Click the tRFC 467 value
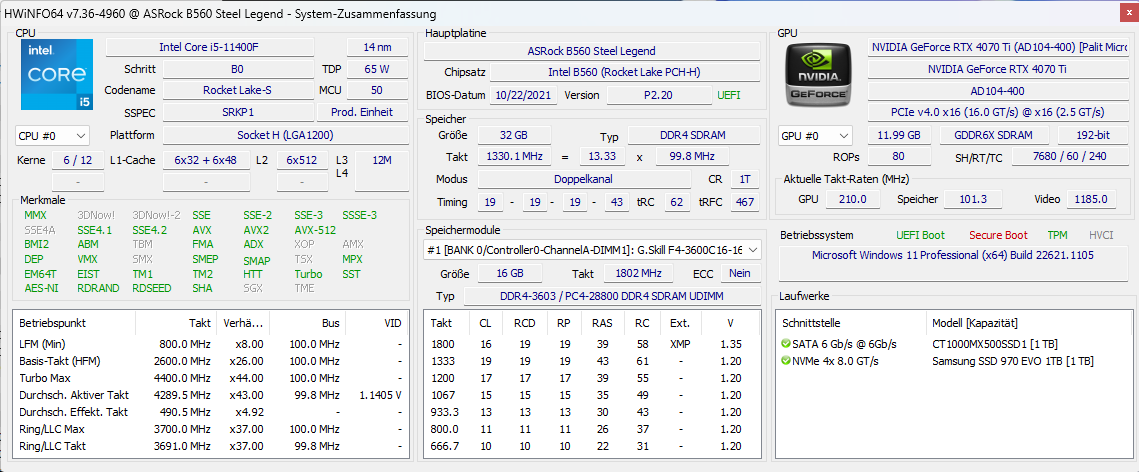This screenshot has width=1139, height=472. 744,201
